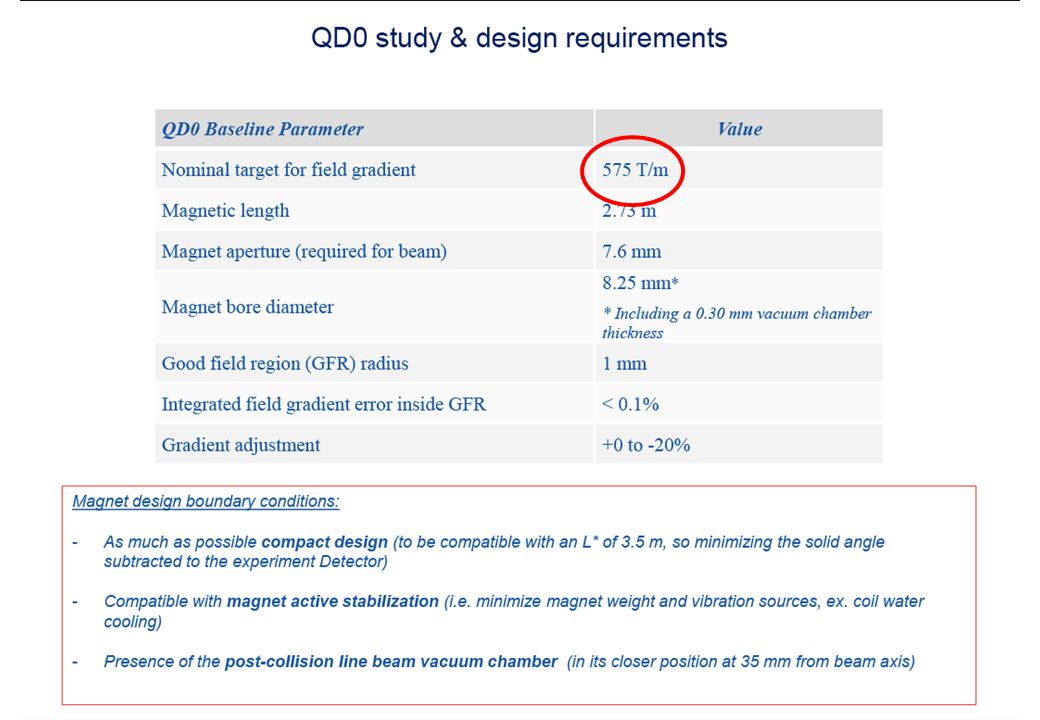Click the 'cooling)' continuation line
The height and width of the screenshot is (720, 1040).
(x=133, y=622)
